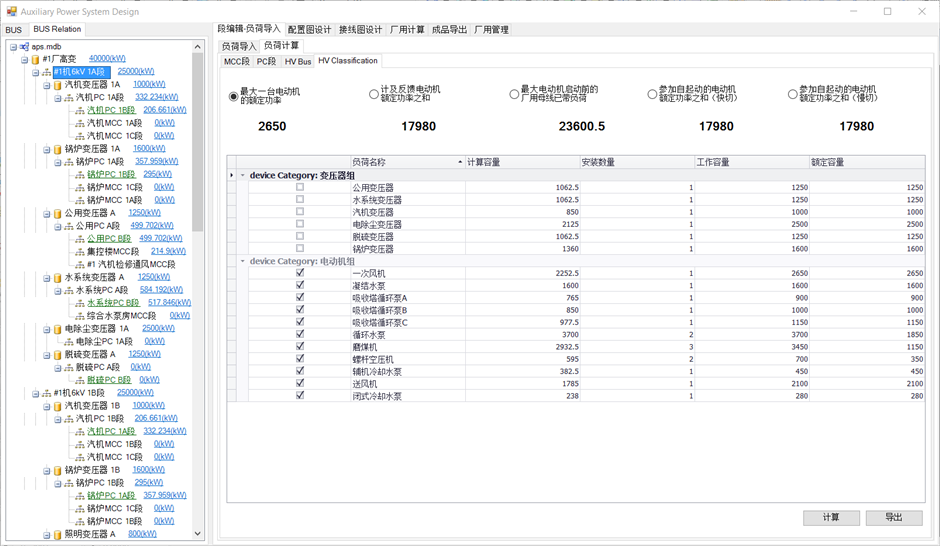Collapse the device Category 变压器组 group

243,176
